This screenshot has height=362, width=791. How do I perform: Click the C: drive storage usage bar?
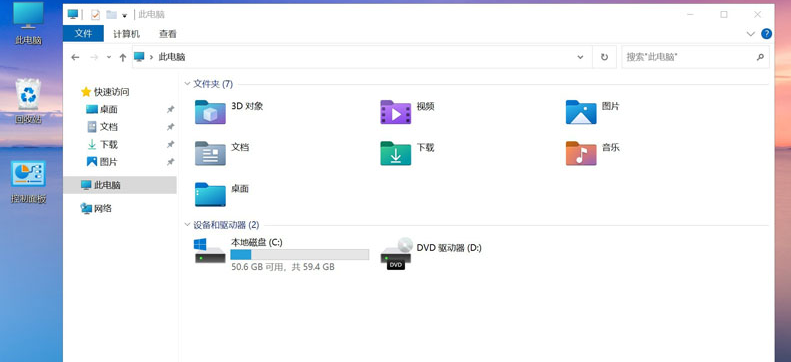(x=300, y=255)
